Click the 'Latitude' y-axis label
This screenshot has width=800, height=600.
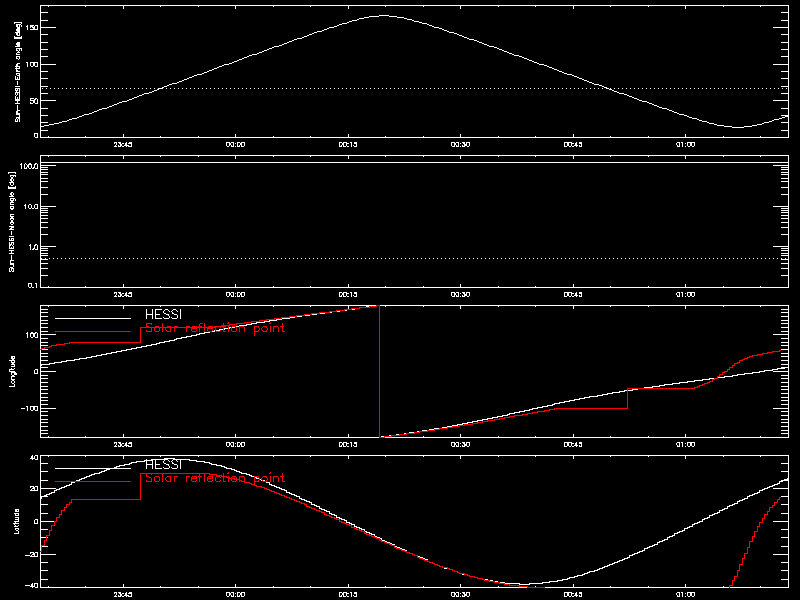tap(17, 521)
